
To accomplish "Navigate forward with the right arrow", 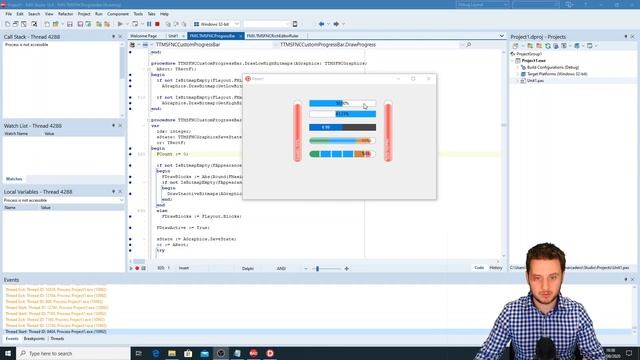I will tap(336, 24).
